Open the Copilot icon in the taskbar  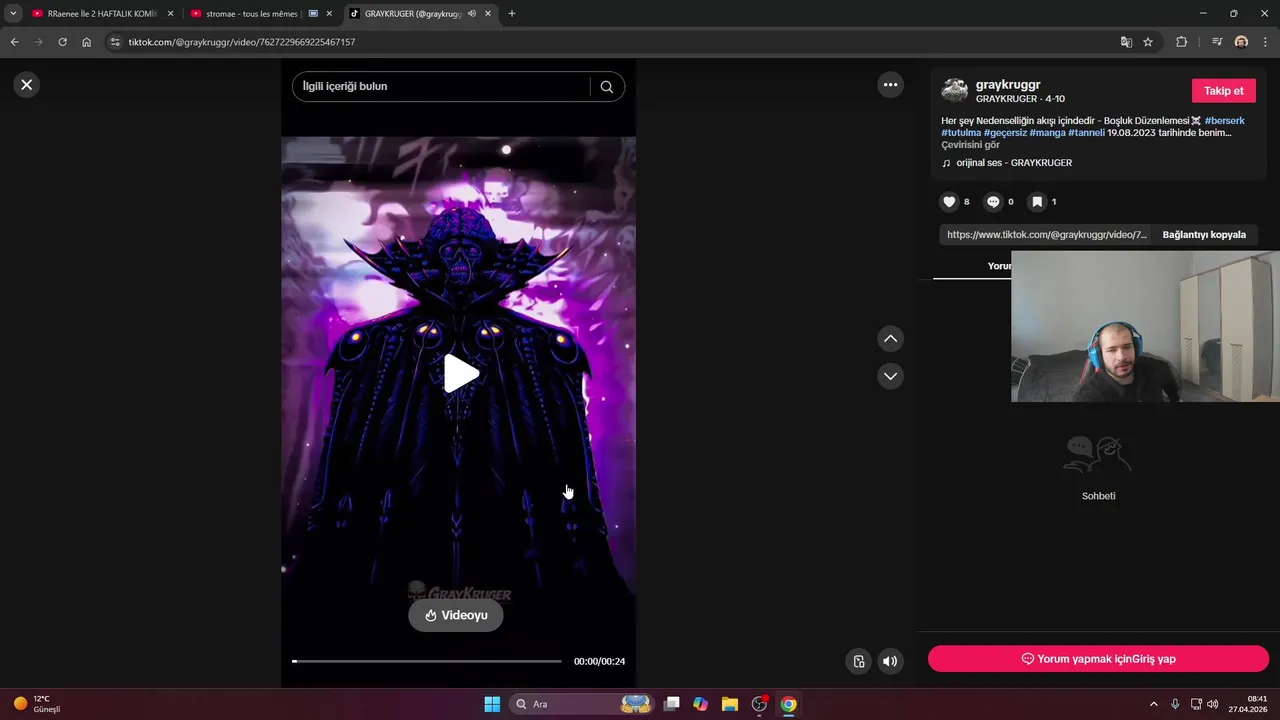tap(701, 704)
